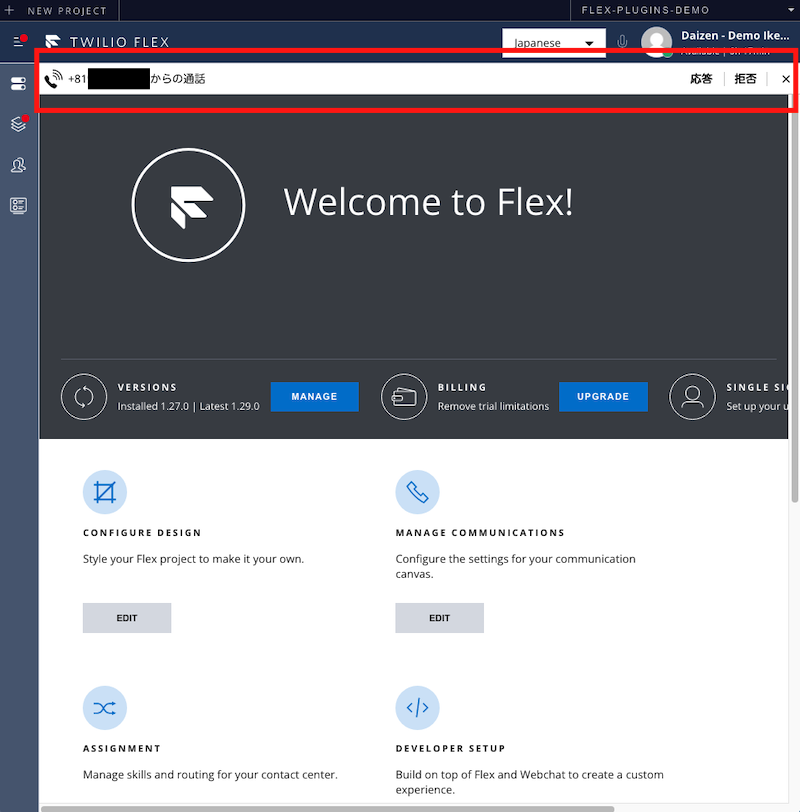The image size is (800, 812).
Task: Click the Remove trial limitations text
Action: pos(493,406)
